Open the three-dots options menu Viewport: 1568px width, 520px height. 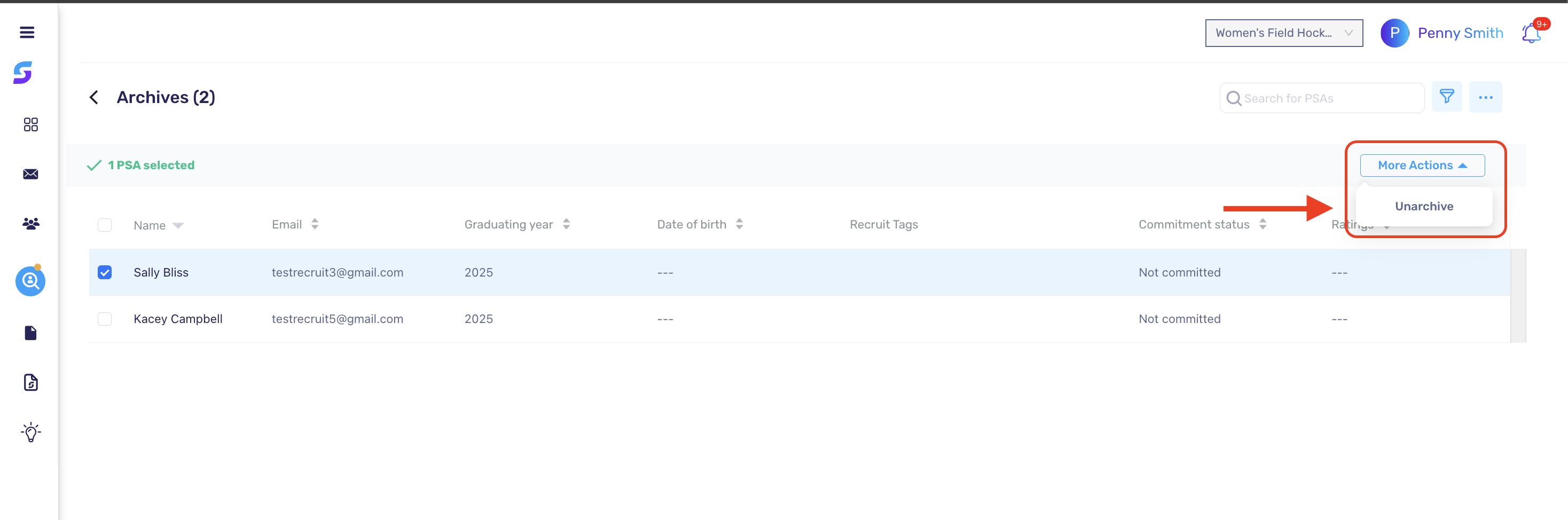pyautogui.click(x=1485, y=97)
